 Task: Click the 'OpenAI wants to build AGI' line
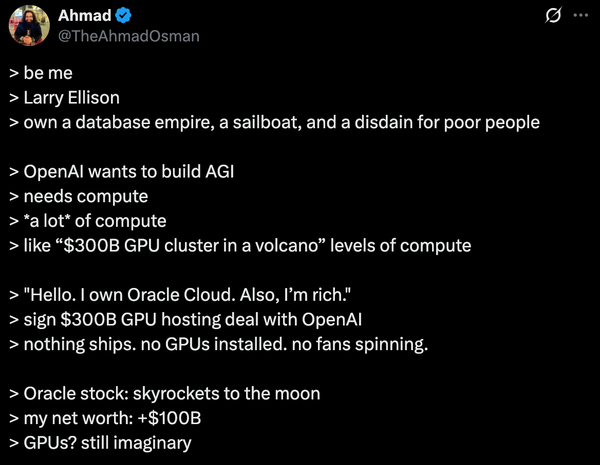tap(122, 172)
